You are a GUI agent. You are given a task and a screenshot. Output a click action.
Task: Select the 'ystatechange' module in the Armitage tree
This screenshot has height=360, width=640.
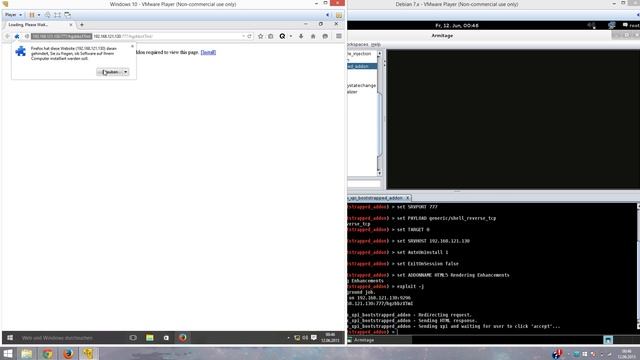(362, 86)
